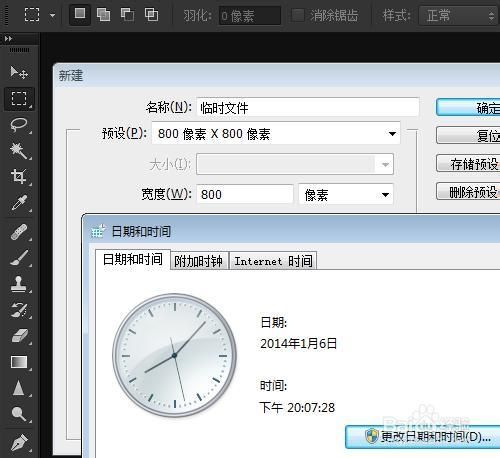Select the Lasso tool
The width and height of the screenshot is (500, 458).
(19, 125)
